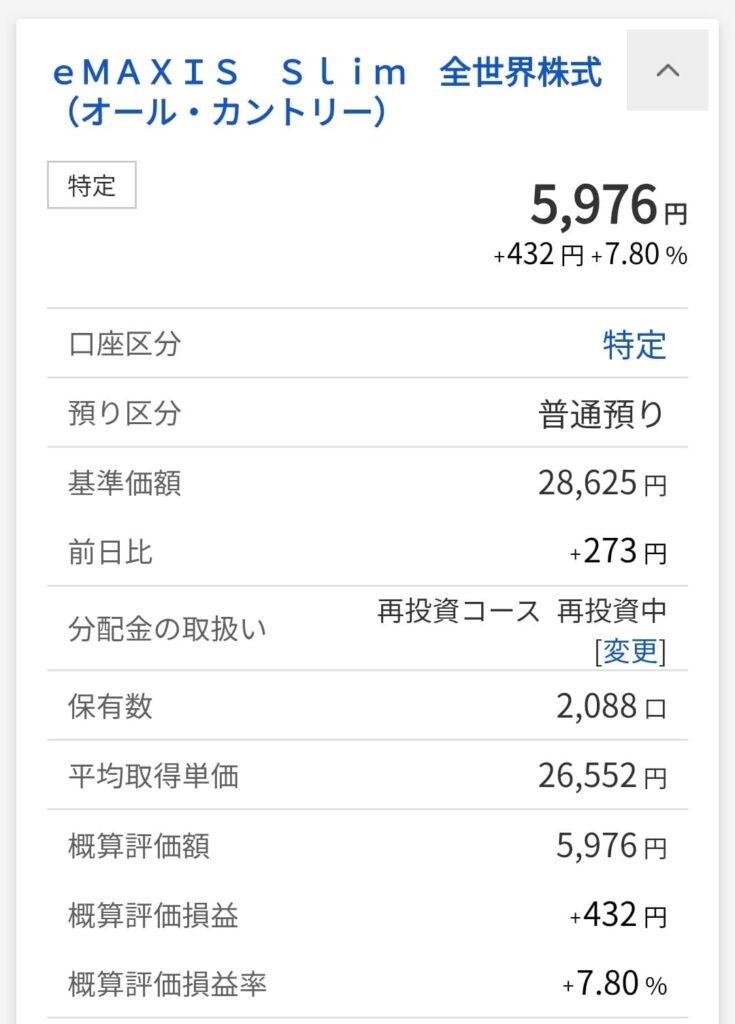Click the 26,552円 average acquisition price
Image resolution: width=735 pixels, height=1024 pixels.
point(602,775)
